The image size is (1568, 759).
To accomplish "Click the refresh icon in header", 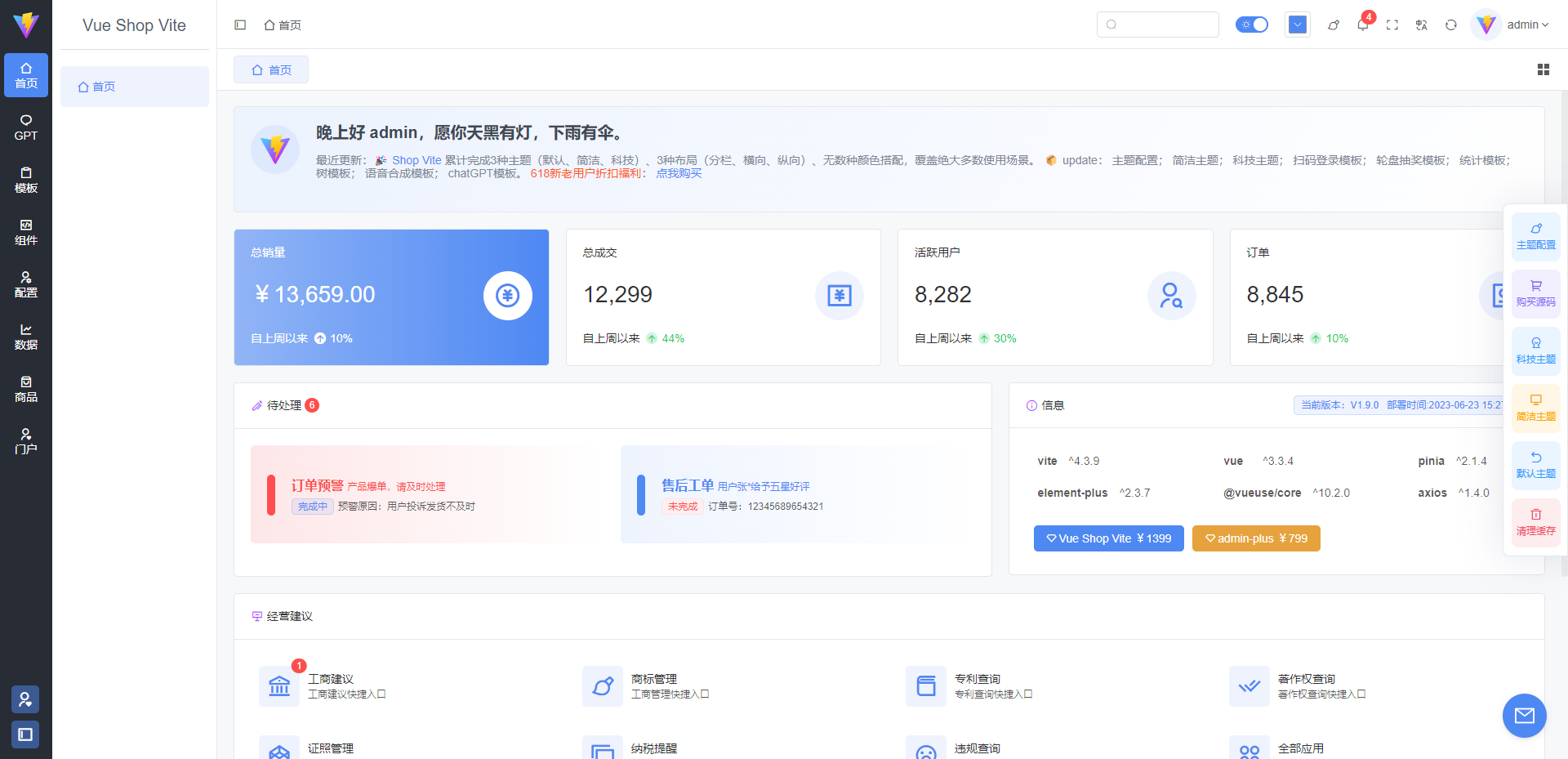I will tap(1451, 25).
